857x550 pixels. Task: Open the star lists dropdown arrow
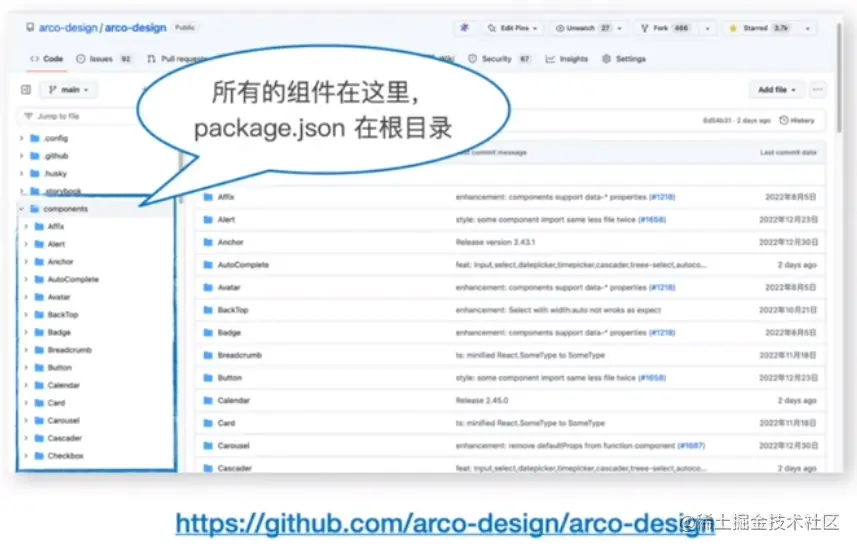tap(807, 28)
